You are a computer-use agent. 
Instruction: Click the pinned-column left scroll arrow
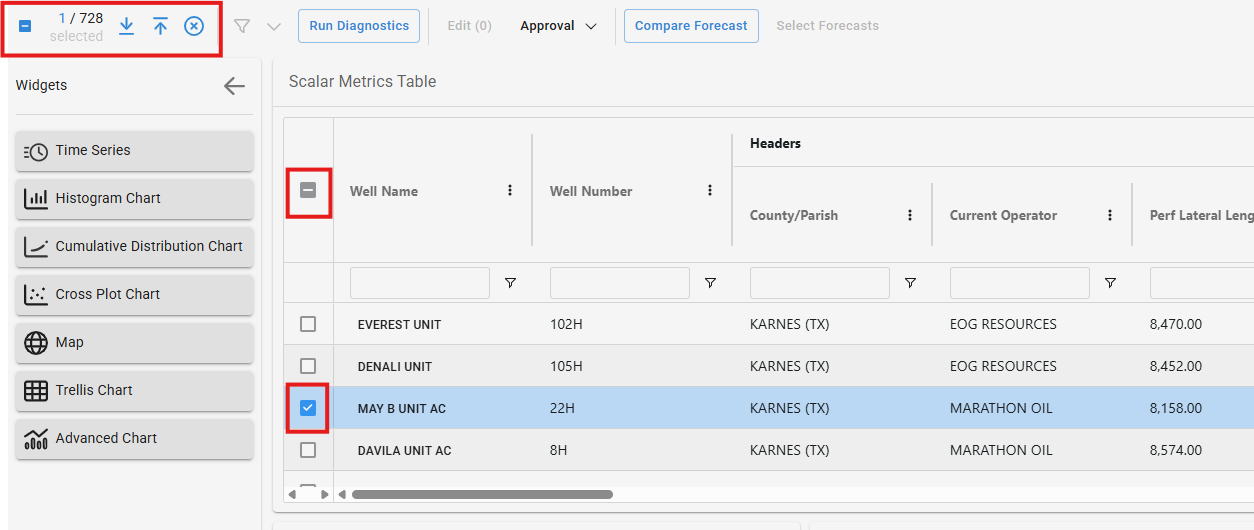pyautogui.click(x=293, y=494)
